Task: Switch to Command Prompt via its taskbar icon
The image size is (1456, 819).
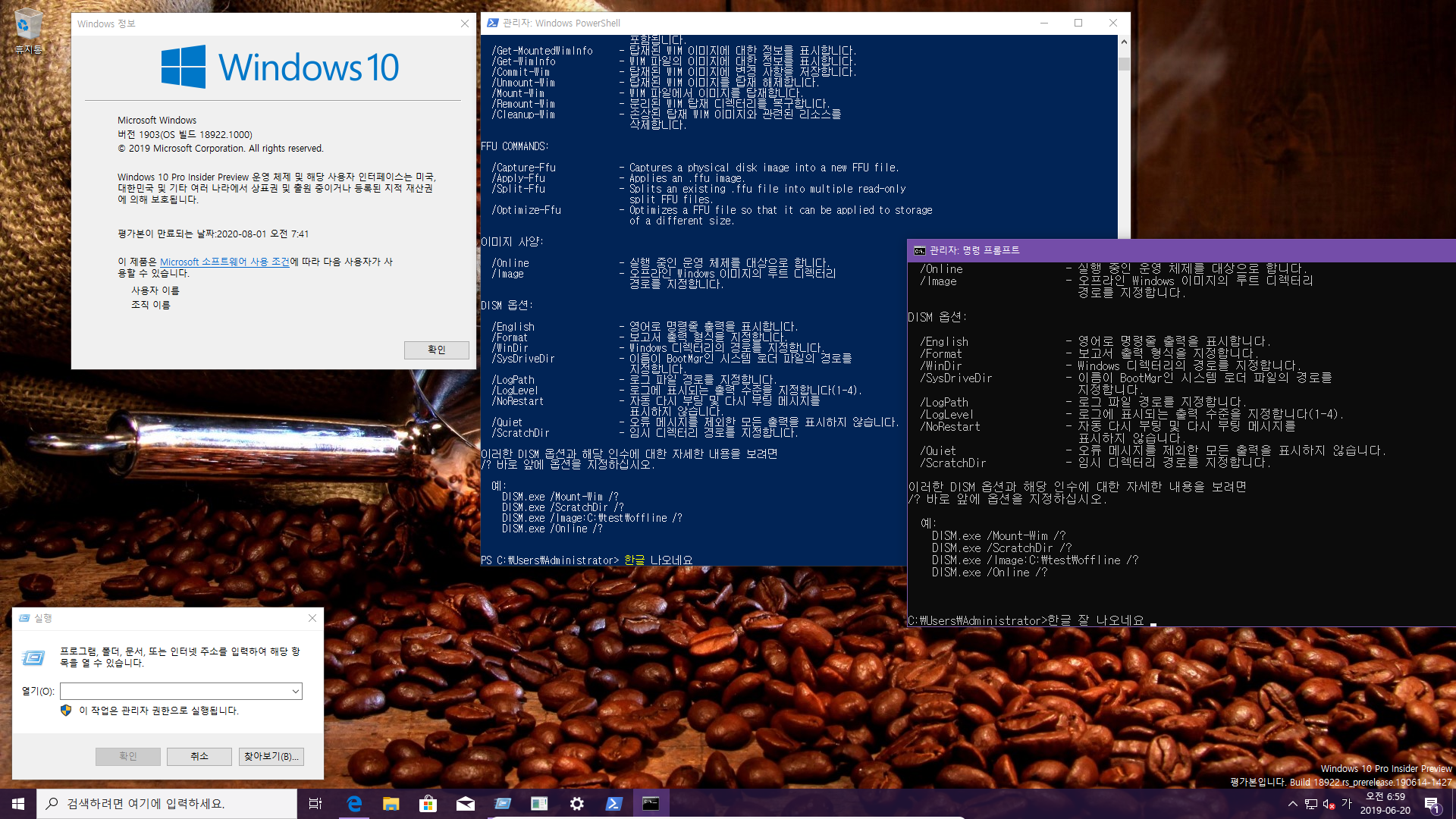Action: [x=651, y=804]
